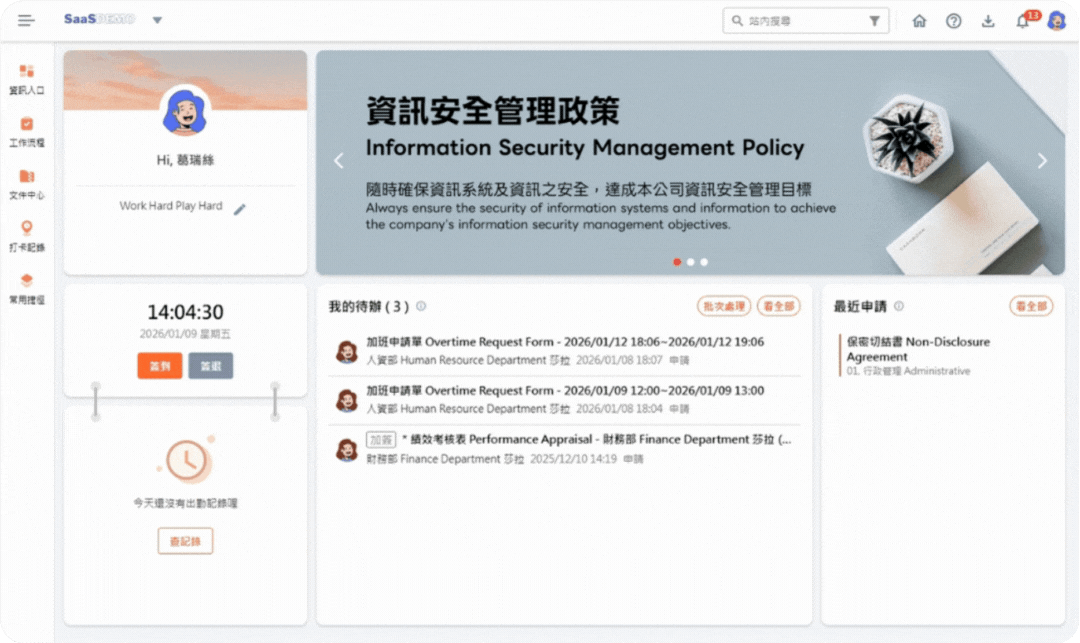The width and height of the screenshot is (1080, 643).
Task: Select the 工作流程 workflow icon in sidebar
Action: click(x=26, y=131)
